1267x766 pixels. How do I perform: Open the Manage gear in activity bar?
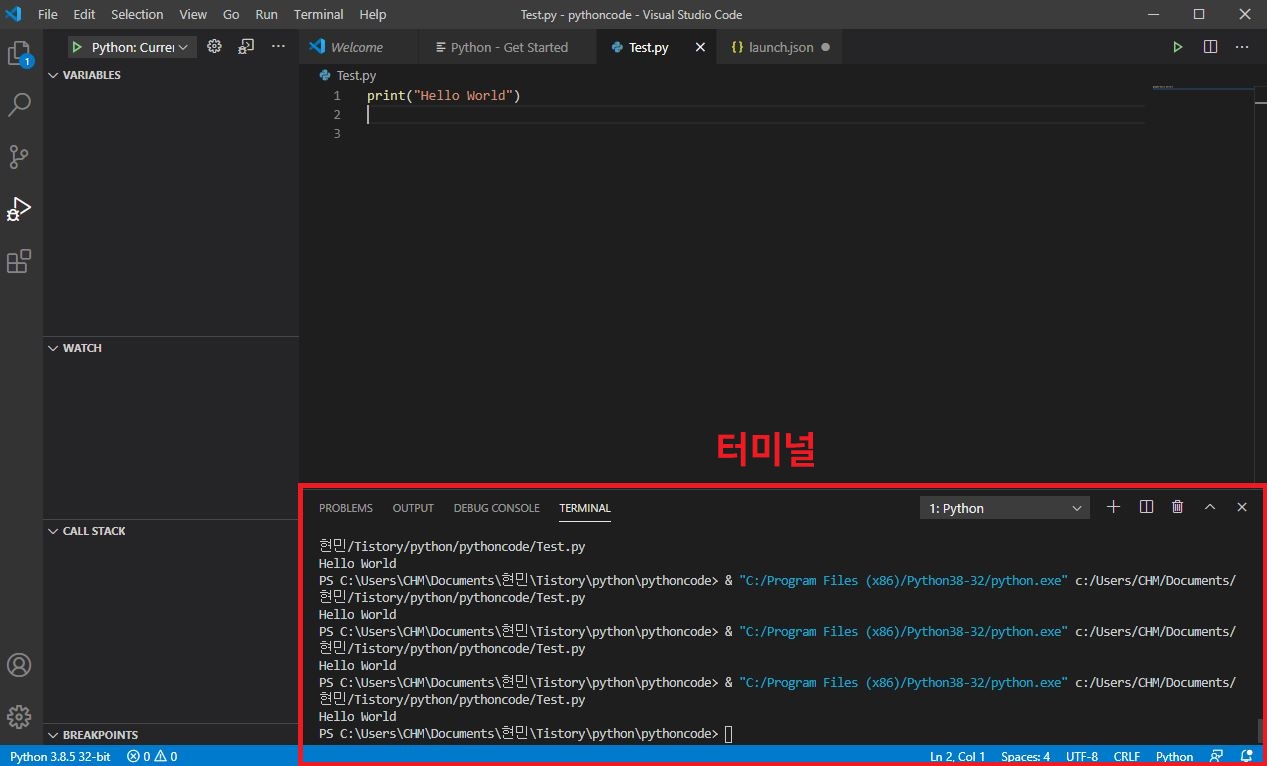click(19, 717)
